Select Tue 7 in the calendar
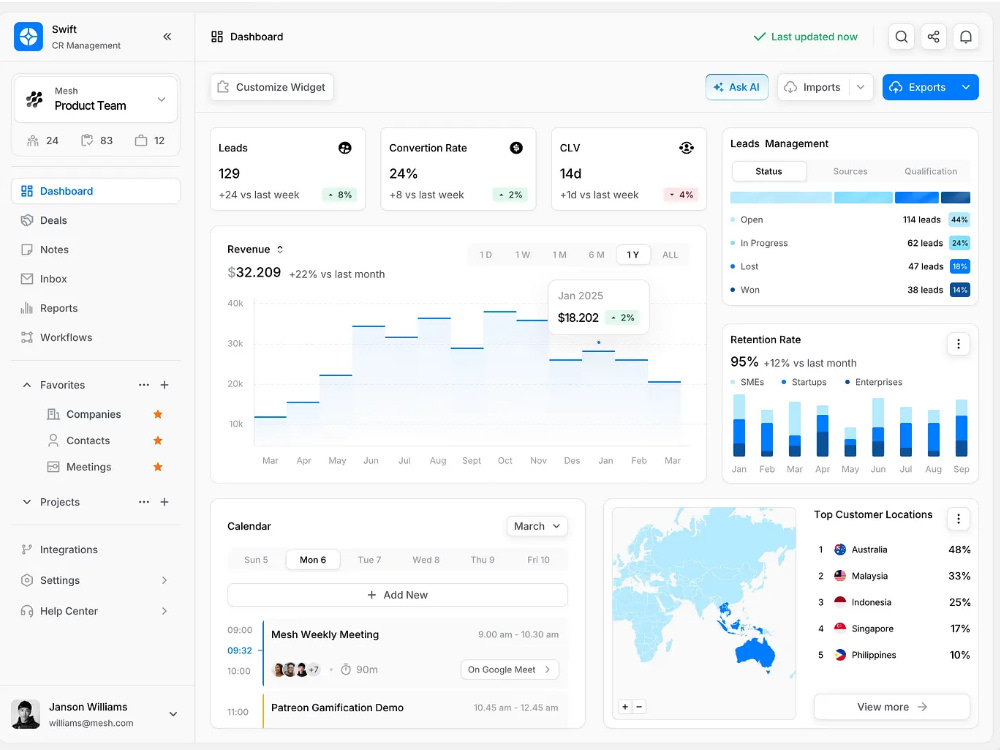The image size is (1000, 750). click(369, 560)
